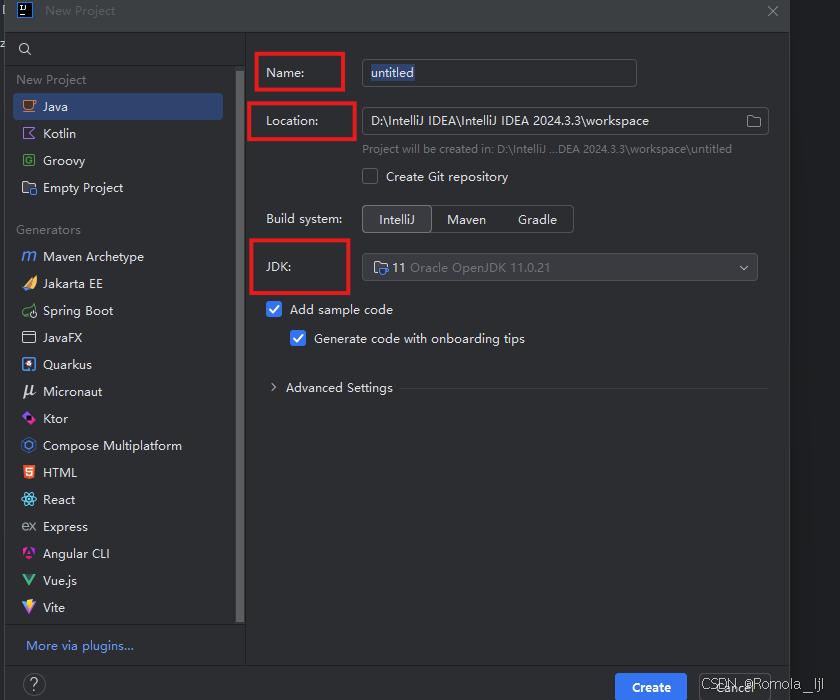Switch build system to Maven

tap(466, 219)
